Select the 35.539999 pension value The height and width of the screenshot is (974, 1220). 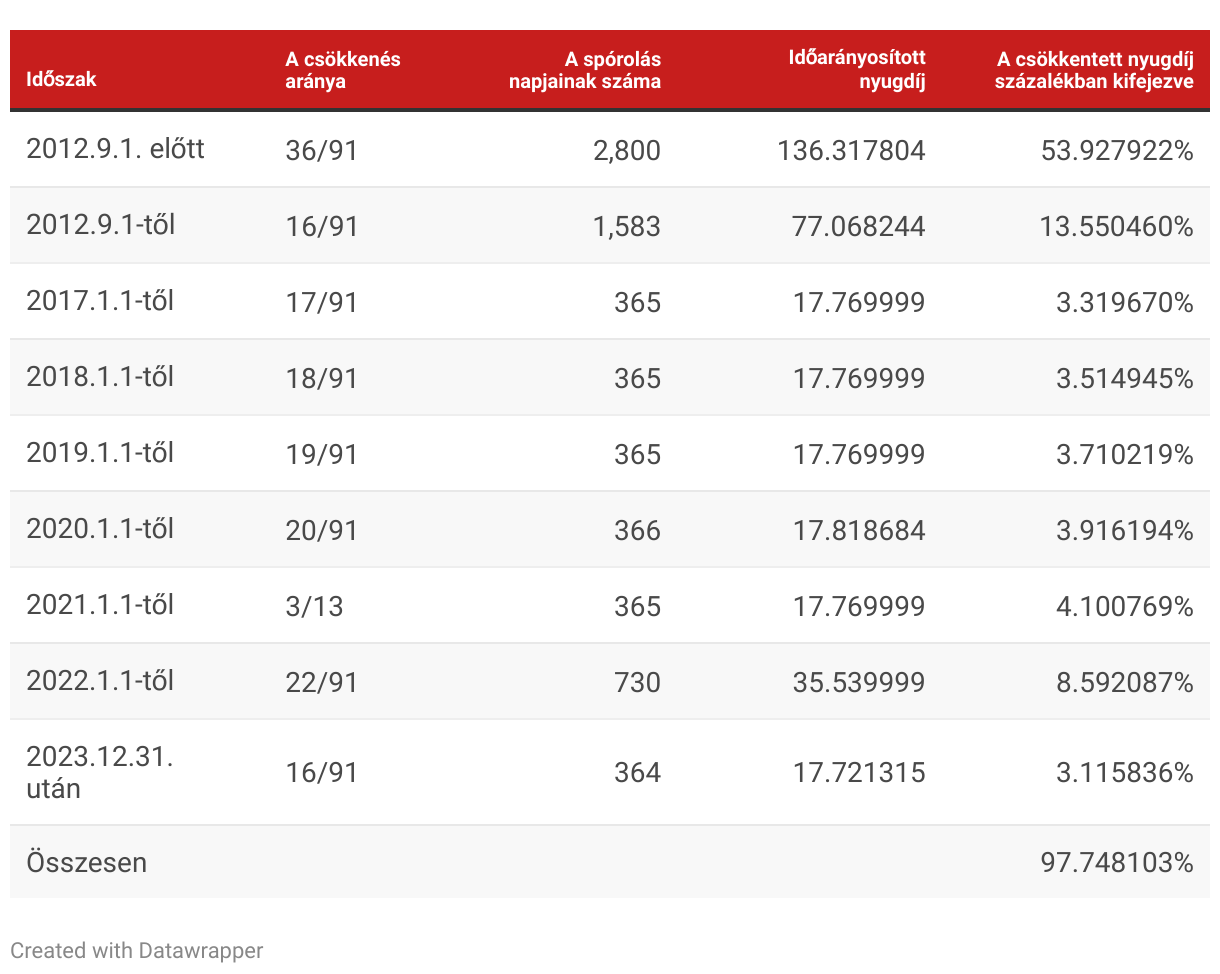pos(859,682)
